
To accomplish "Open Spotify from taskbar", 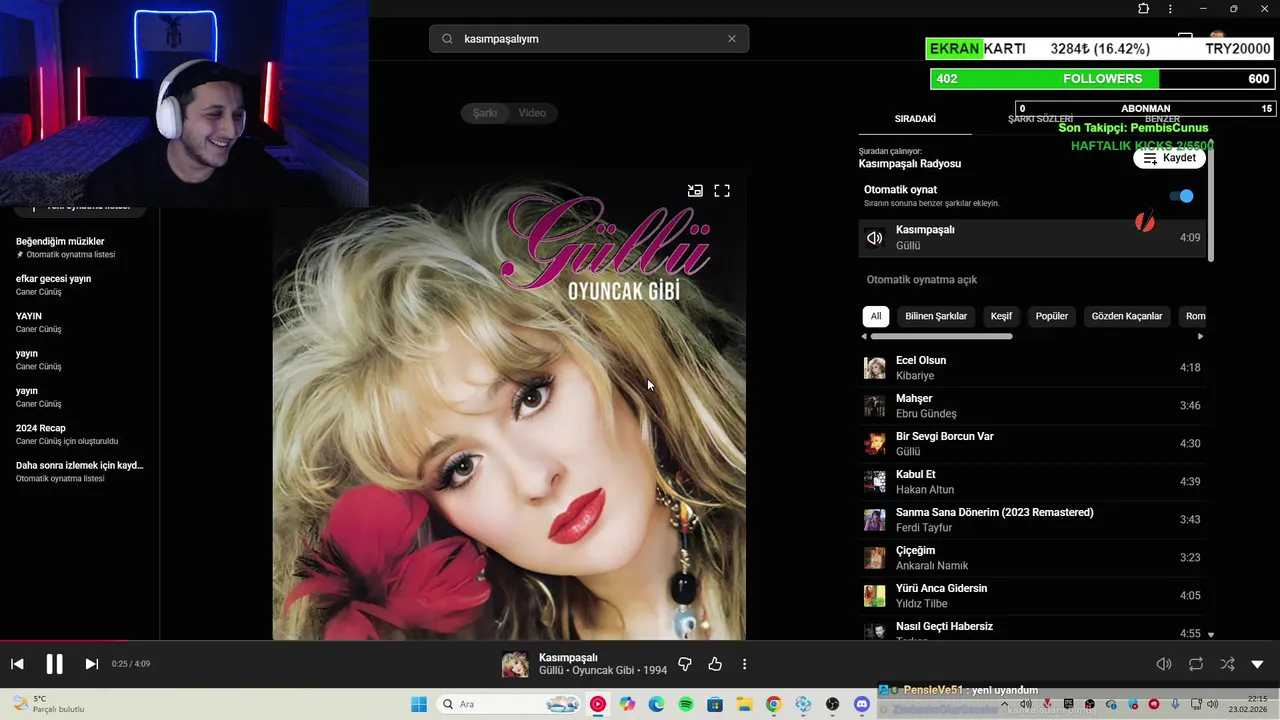I will [x=686, y=705].
